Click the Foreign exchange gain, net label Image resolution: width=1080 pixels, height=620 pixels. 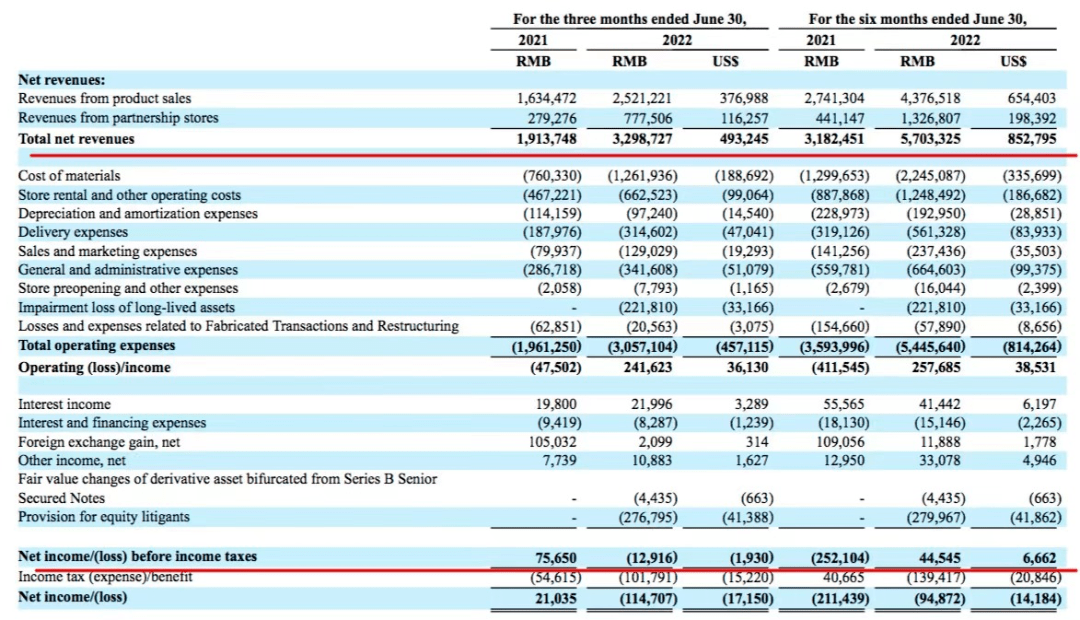pos(98,442)
